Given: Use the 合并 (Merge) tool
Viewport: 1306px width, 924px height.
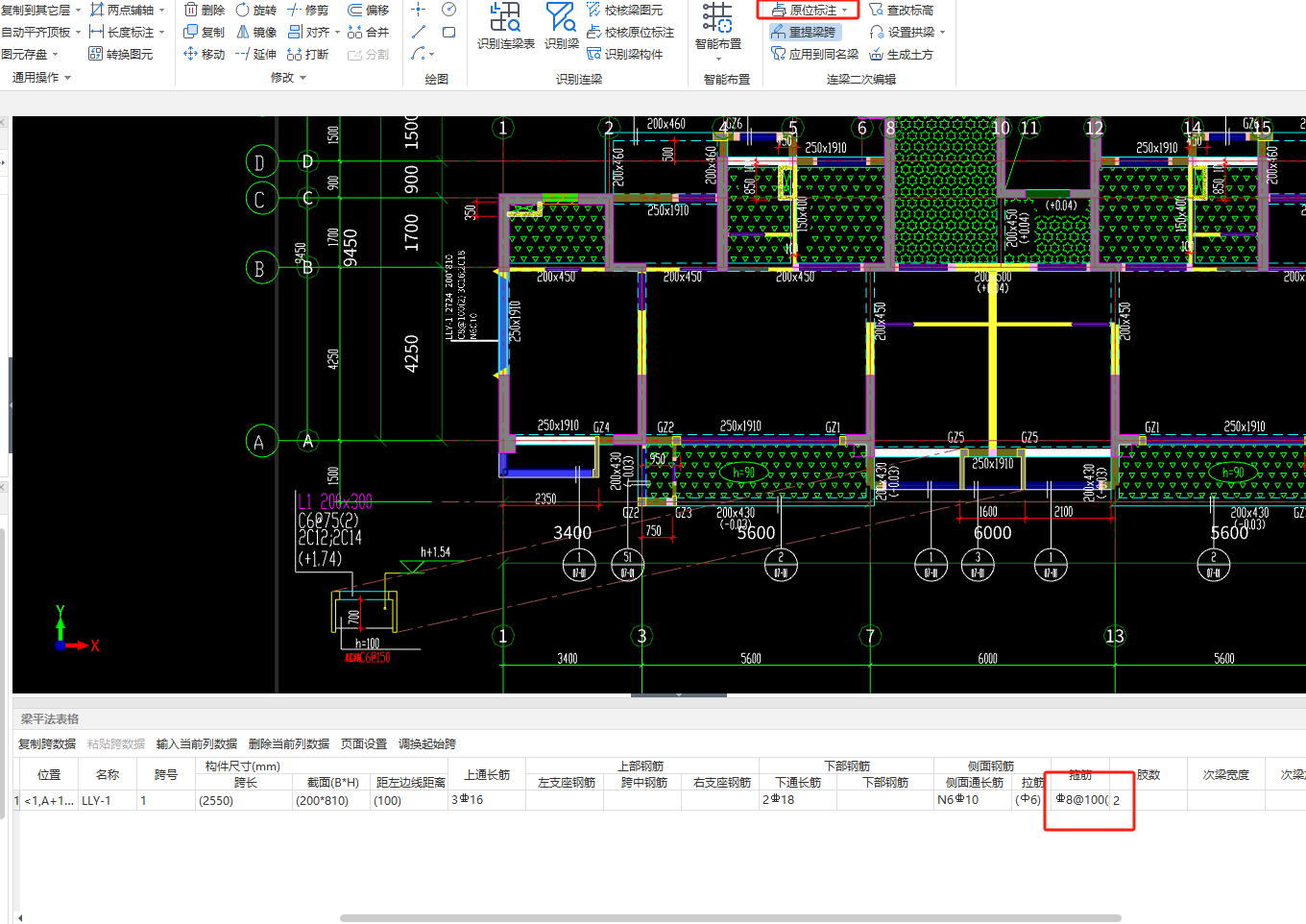Looking at the screenshot, I should [x=369, y=32].
